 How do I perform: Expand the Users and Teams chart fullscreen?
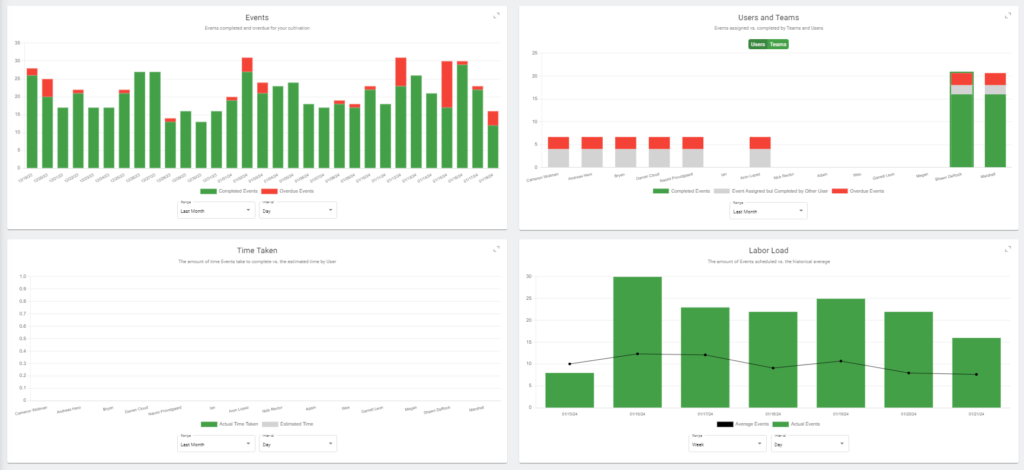(1008, 15)
